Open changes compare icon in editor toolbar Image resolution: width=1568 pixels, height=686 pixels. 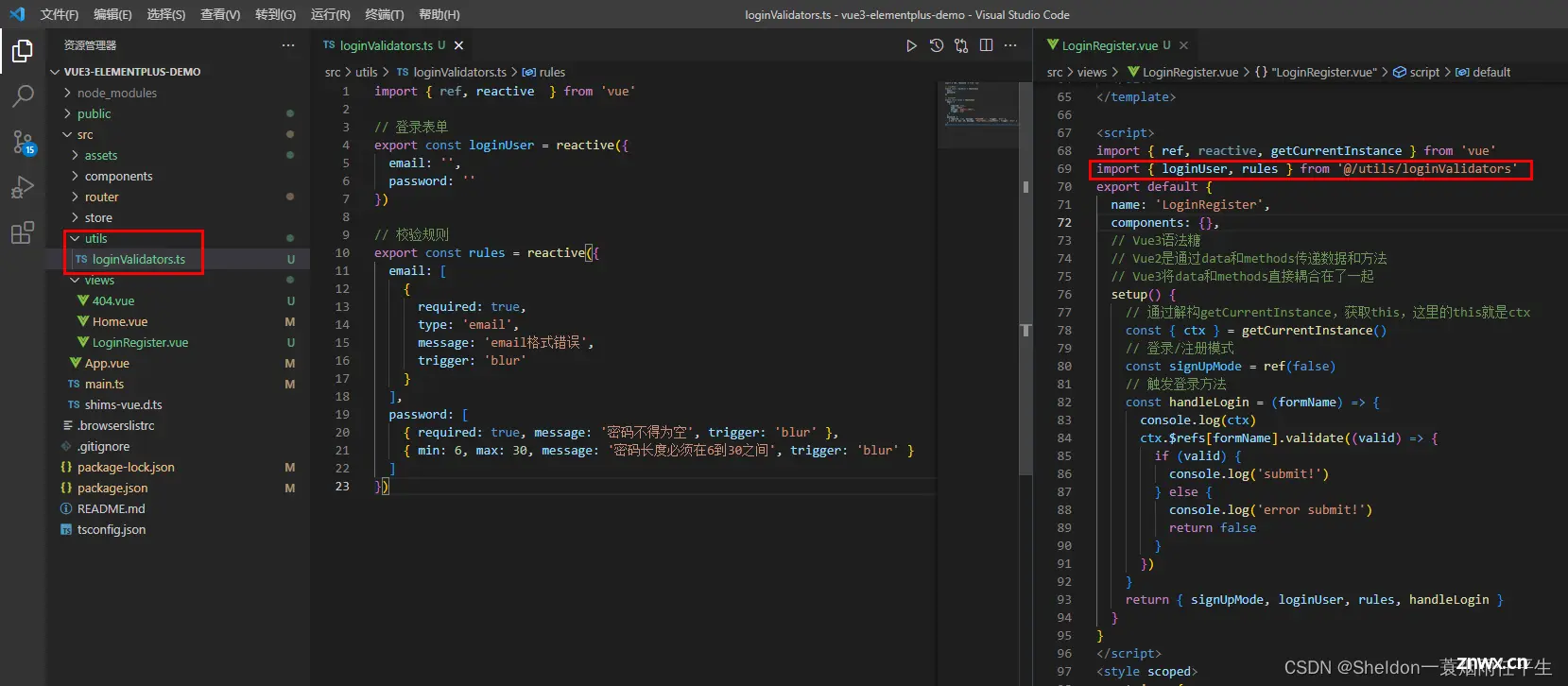(961, 45)
